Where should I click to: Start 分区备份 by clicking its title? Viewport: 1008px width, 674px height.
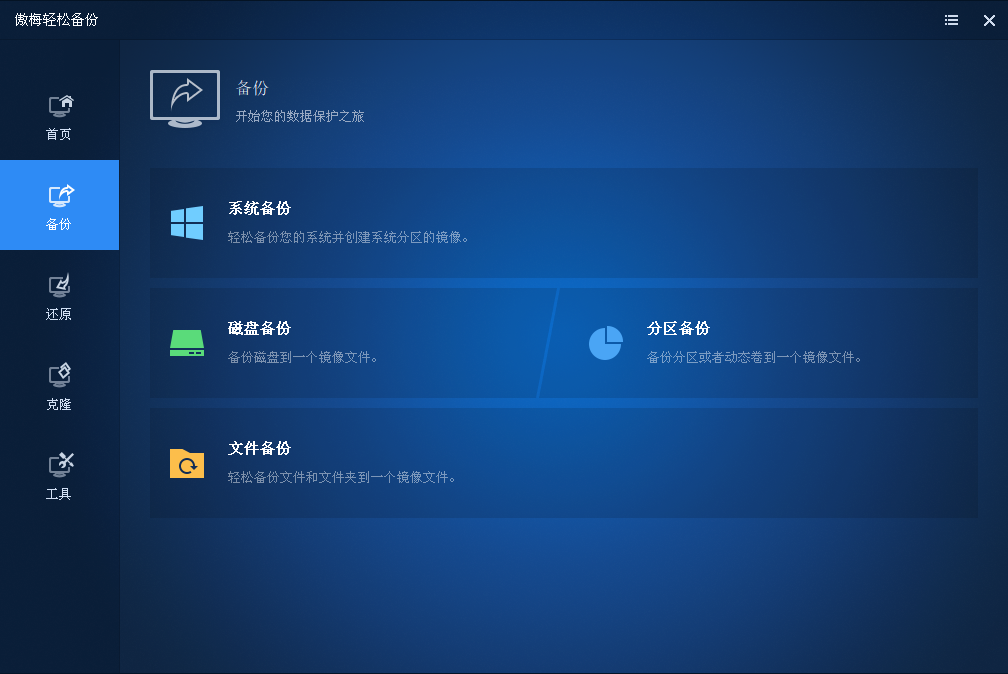click(x=678, y=329)
